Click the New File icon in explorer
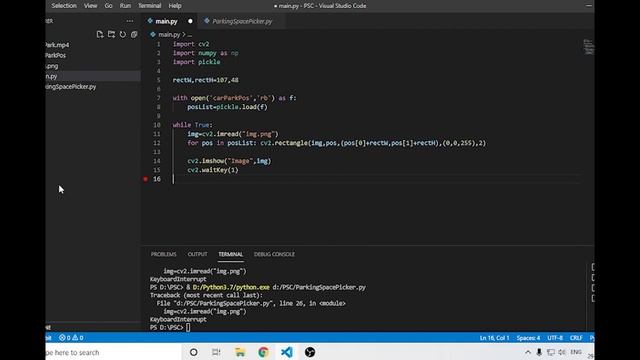 pyautogui.click(x=100, y=34)
